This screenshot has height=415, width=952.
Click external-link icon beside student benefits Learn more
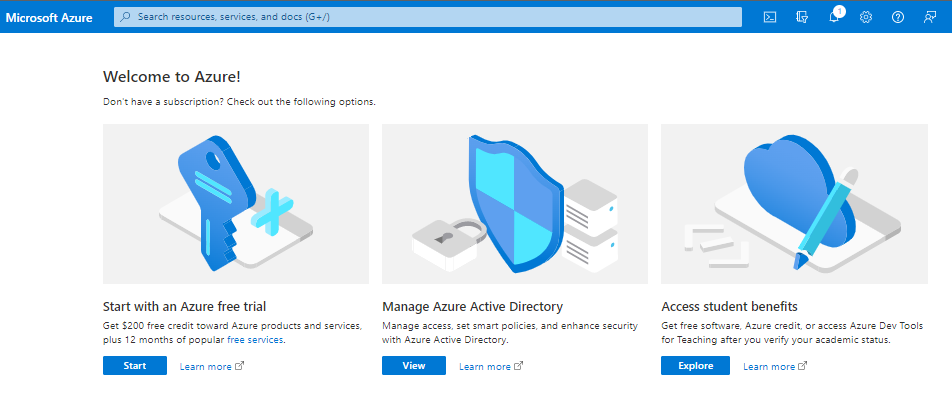[803, 366]
